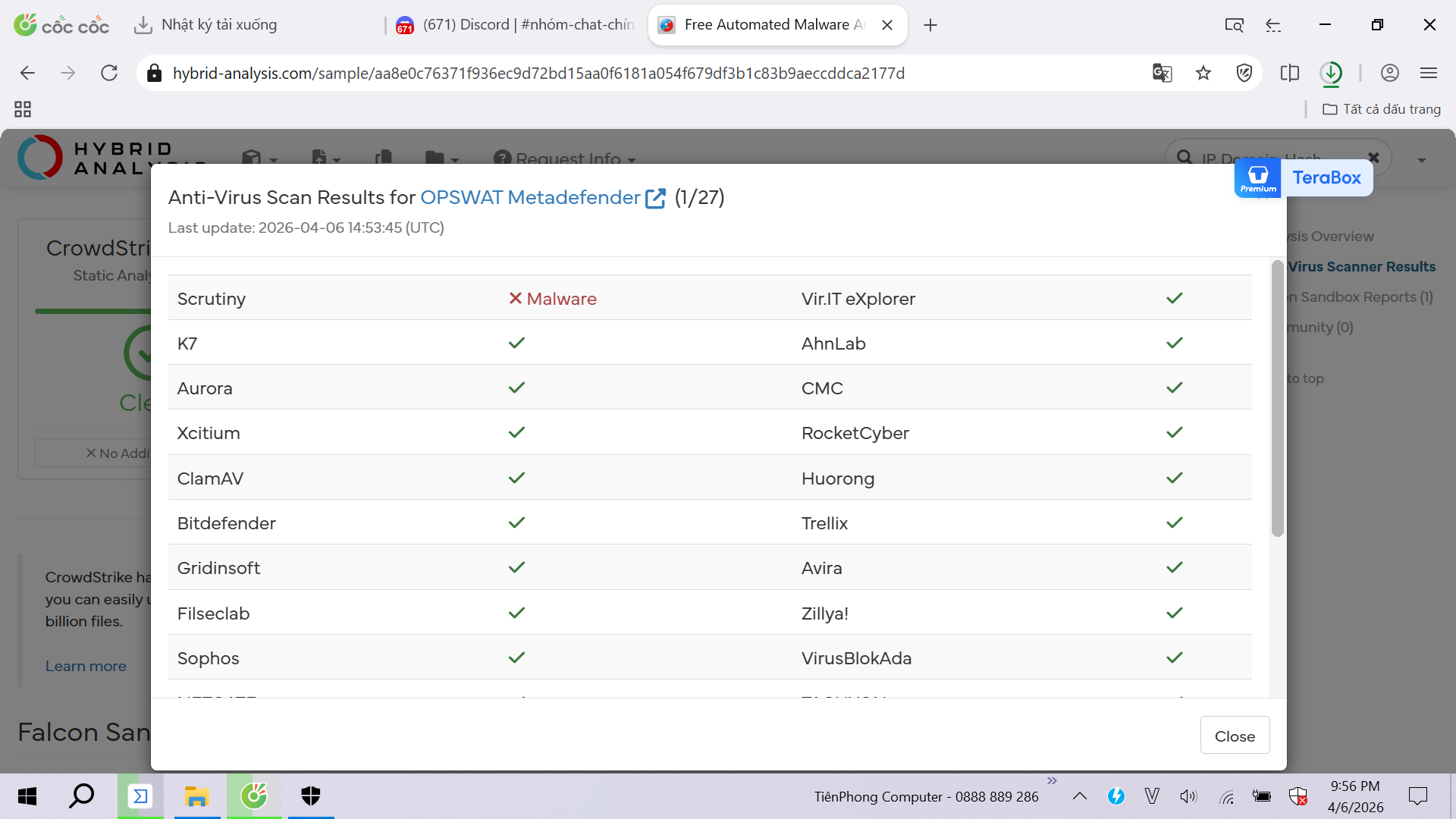
Task: Click the Huorong row label
Action: pyautogui.click(x=838, y=479)
